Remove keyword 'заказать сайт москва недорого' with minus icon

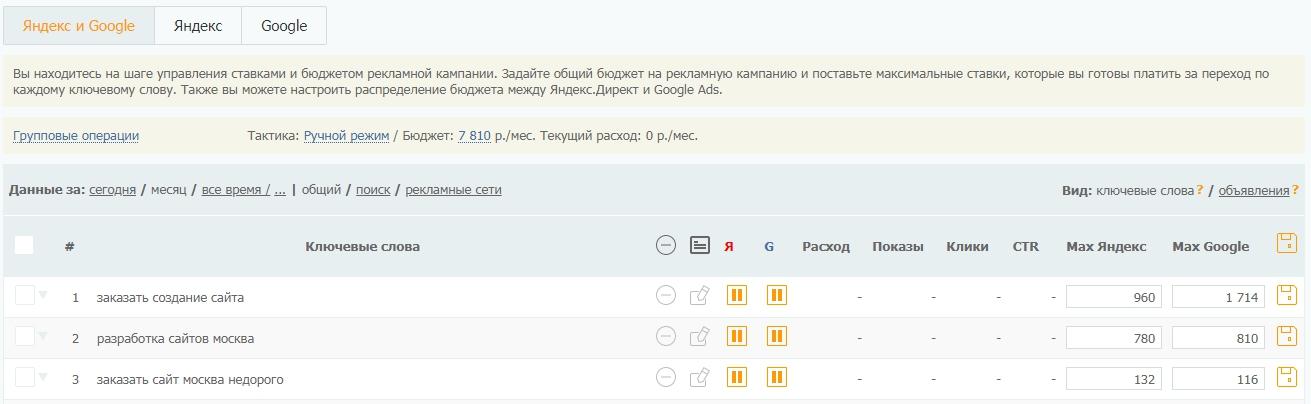coord(666,377)
